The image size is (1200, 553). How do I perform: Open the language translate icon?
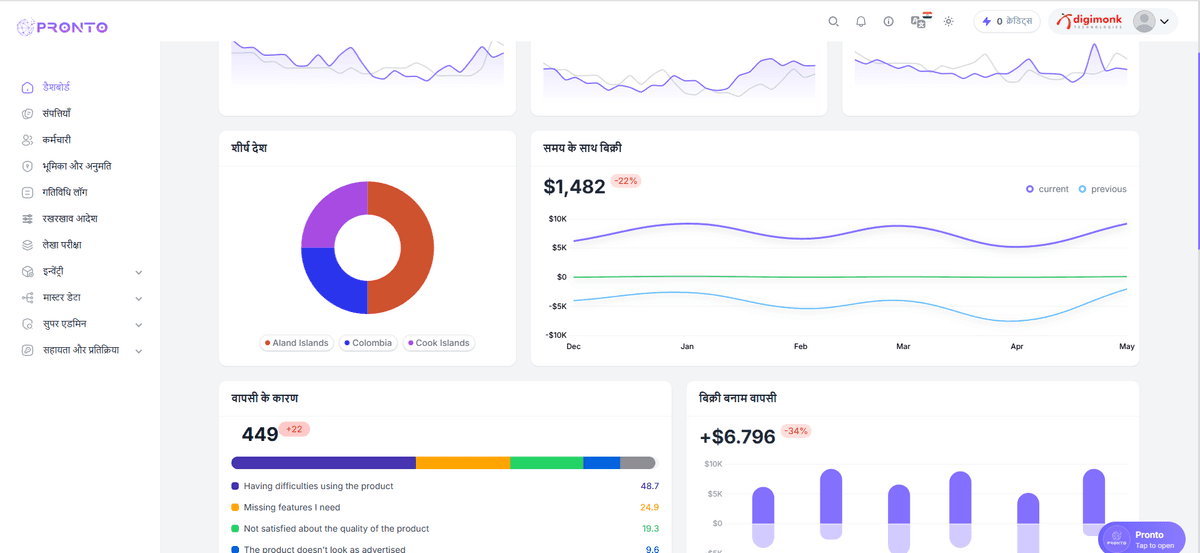click(x=919, y=22)
